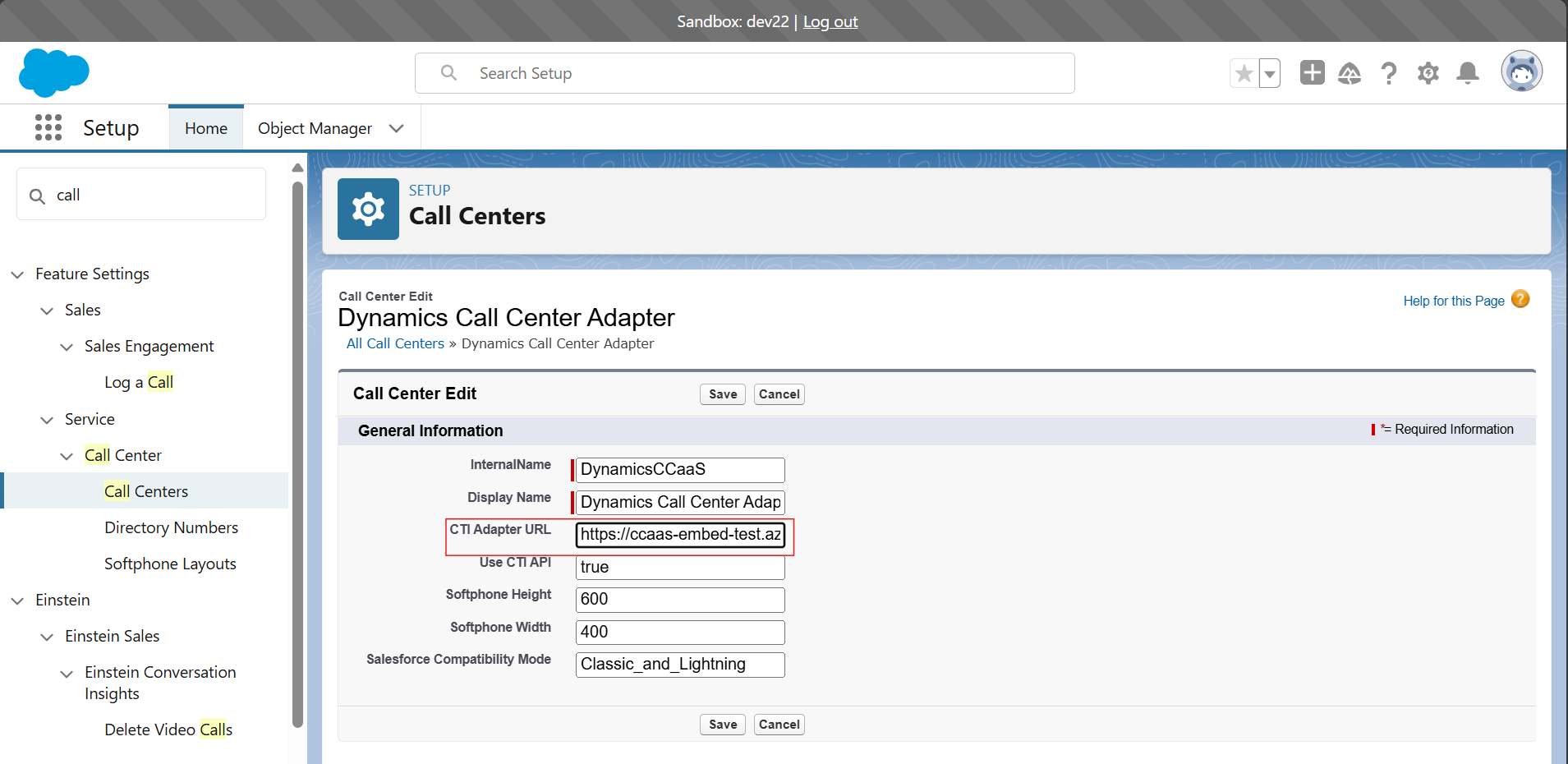Click the Salesforce cloud logo

click(x=54, y=72)
